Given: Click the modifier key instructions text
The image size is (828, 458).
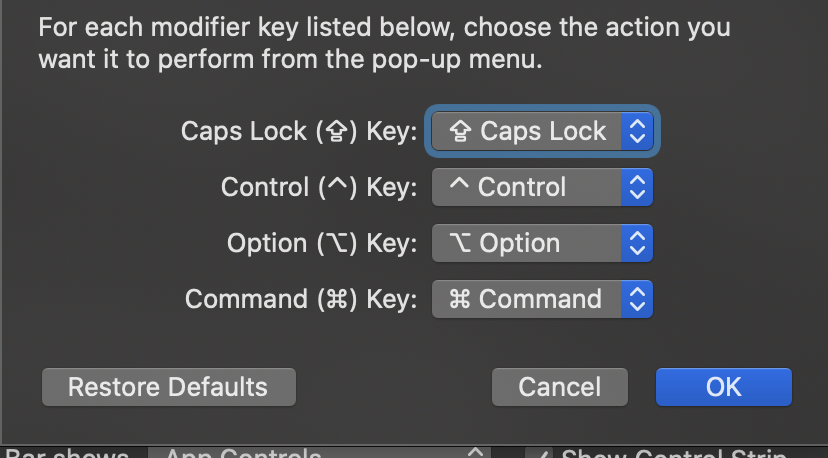Looking at the screenshot, I should 384,43.
